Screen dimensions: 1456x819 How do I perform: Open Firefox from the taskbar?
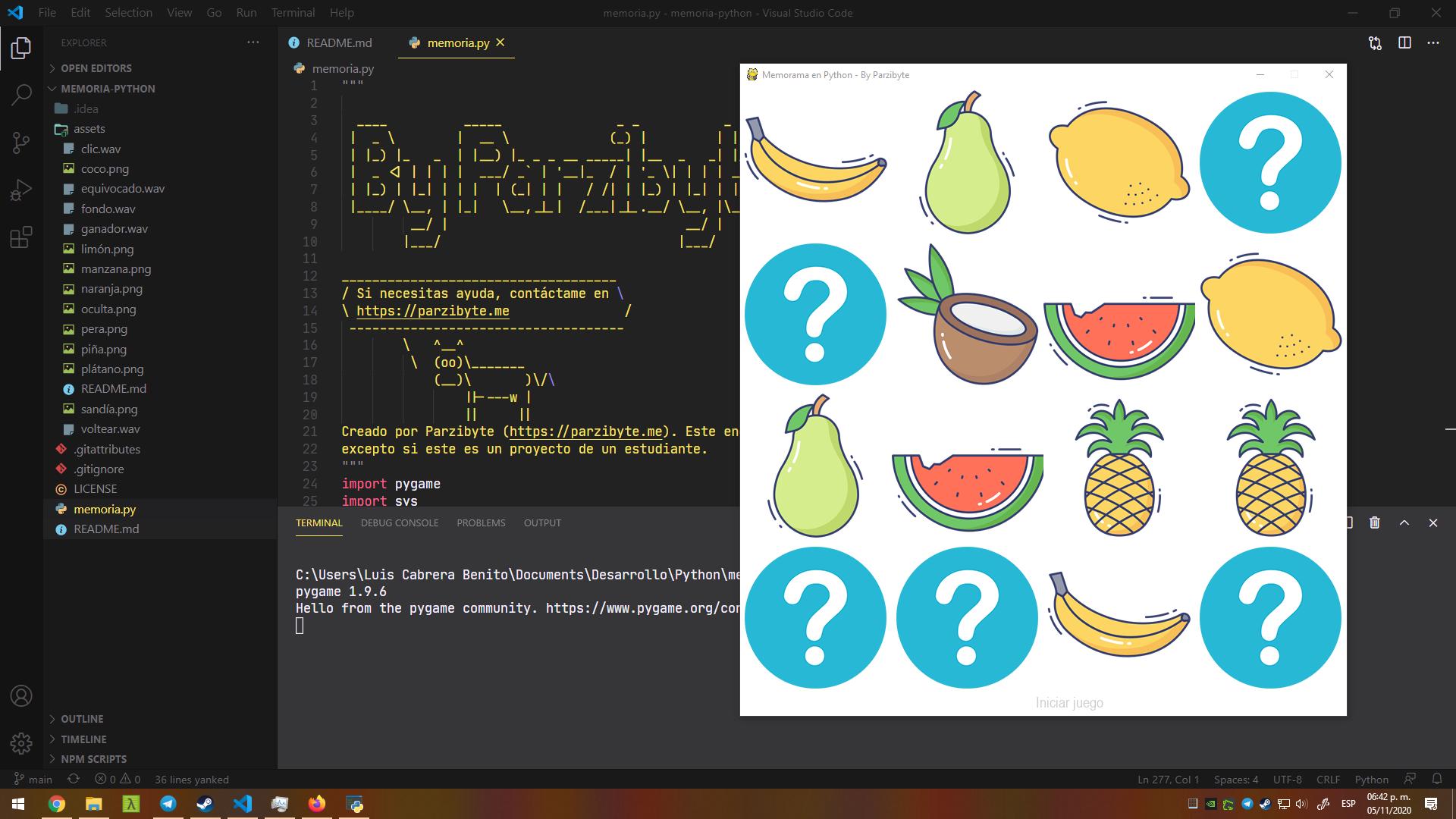[316, 804]
